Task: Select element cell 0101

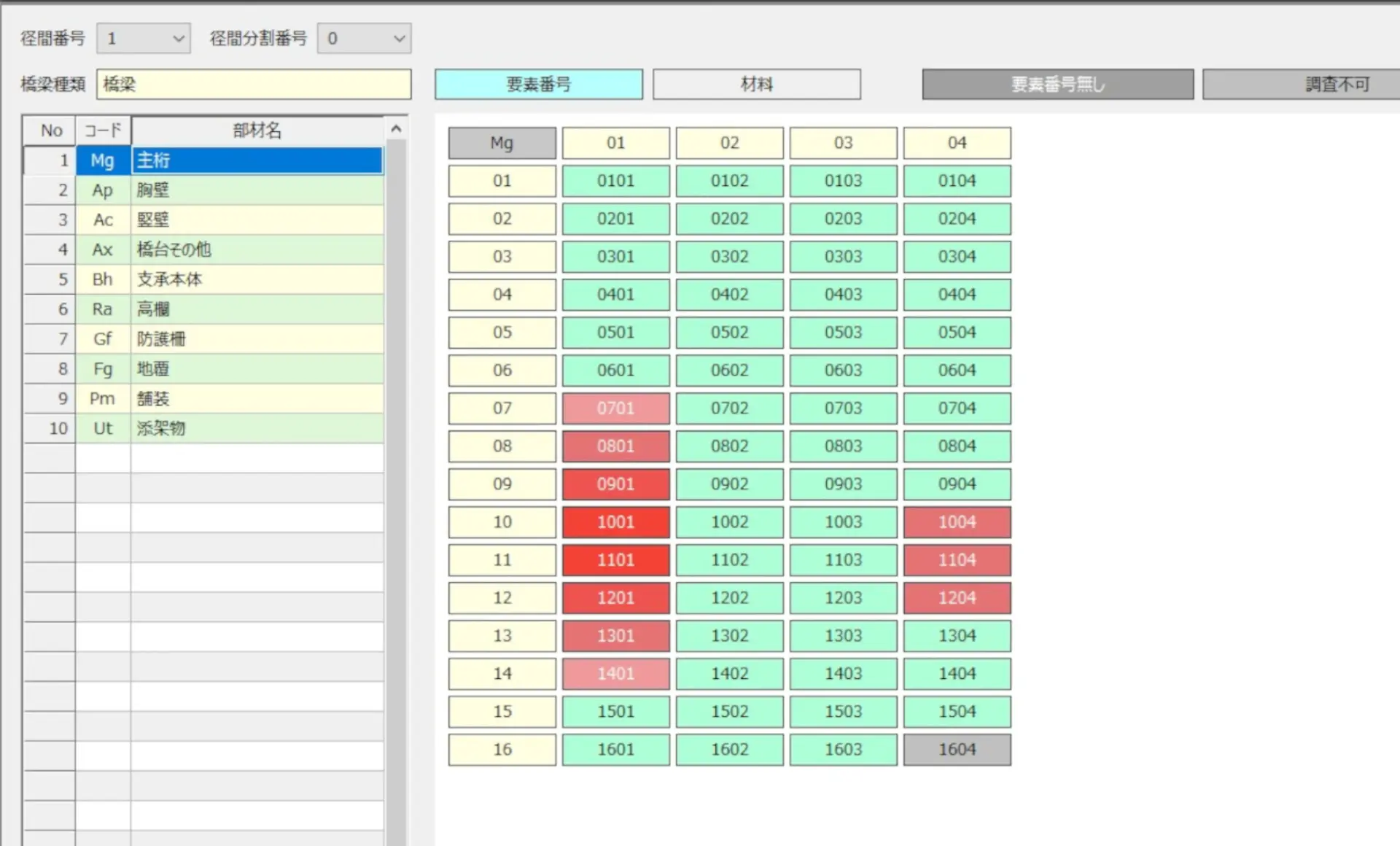Action: pos(616,181)
